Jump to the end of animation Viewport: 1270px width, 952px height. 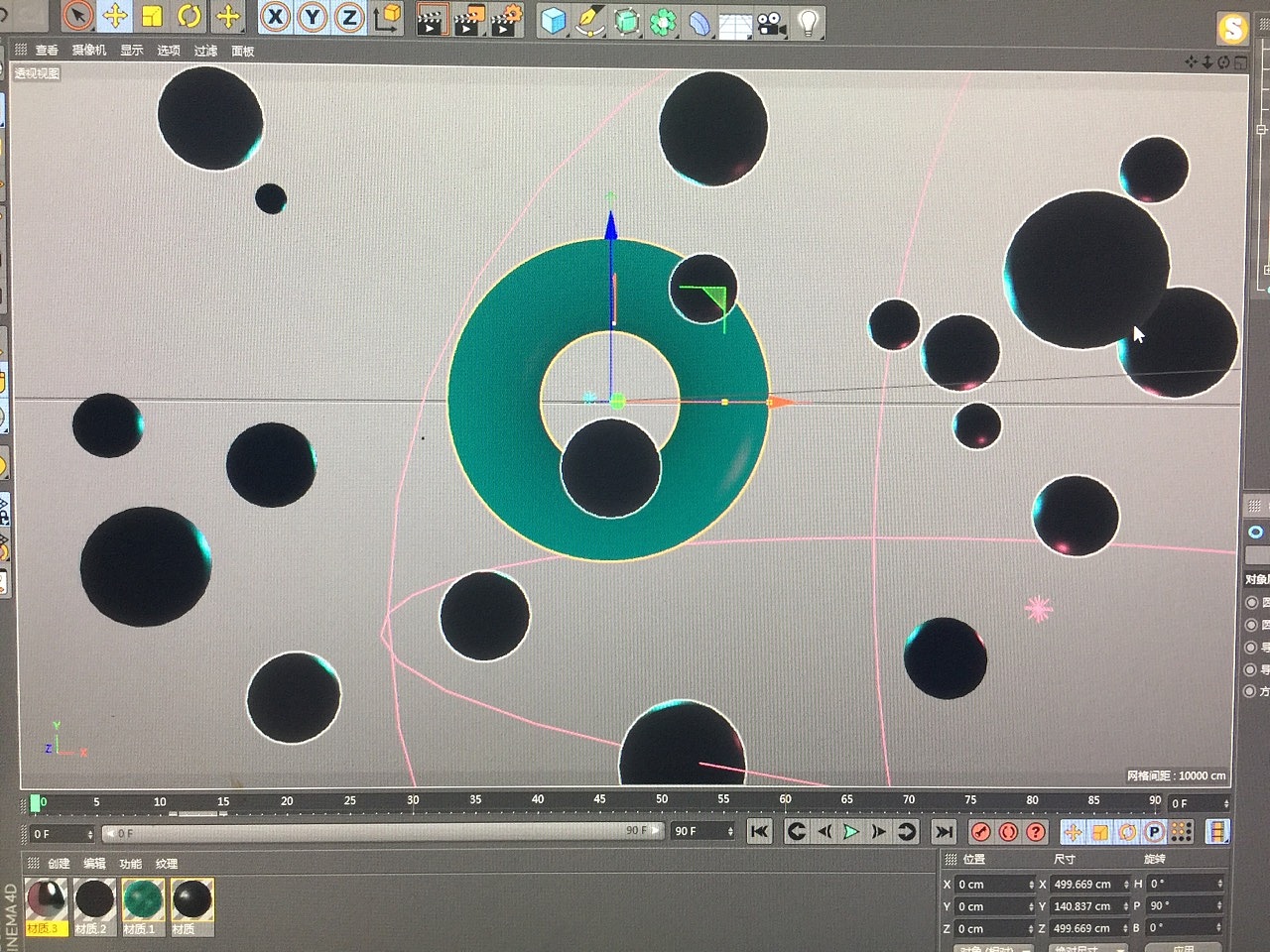(944, 831)
